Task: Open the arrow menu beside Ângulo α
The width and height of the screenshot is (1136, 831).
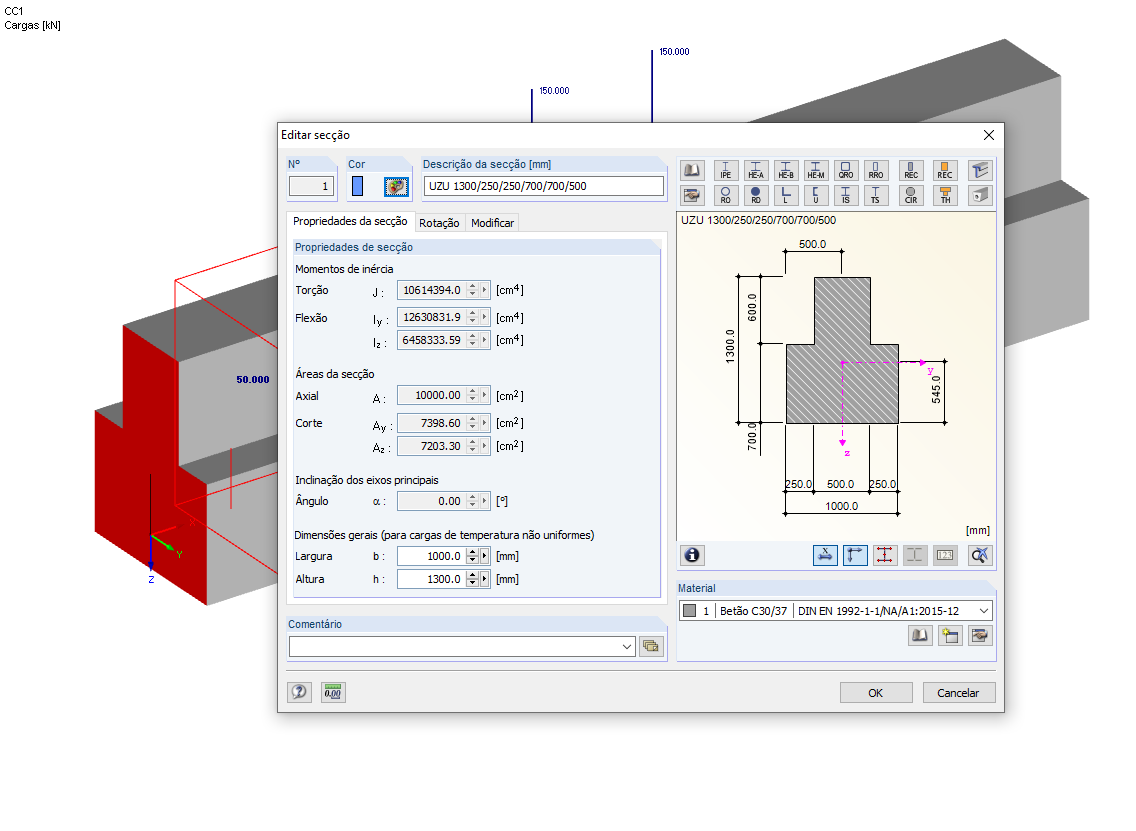Action: 485,501
